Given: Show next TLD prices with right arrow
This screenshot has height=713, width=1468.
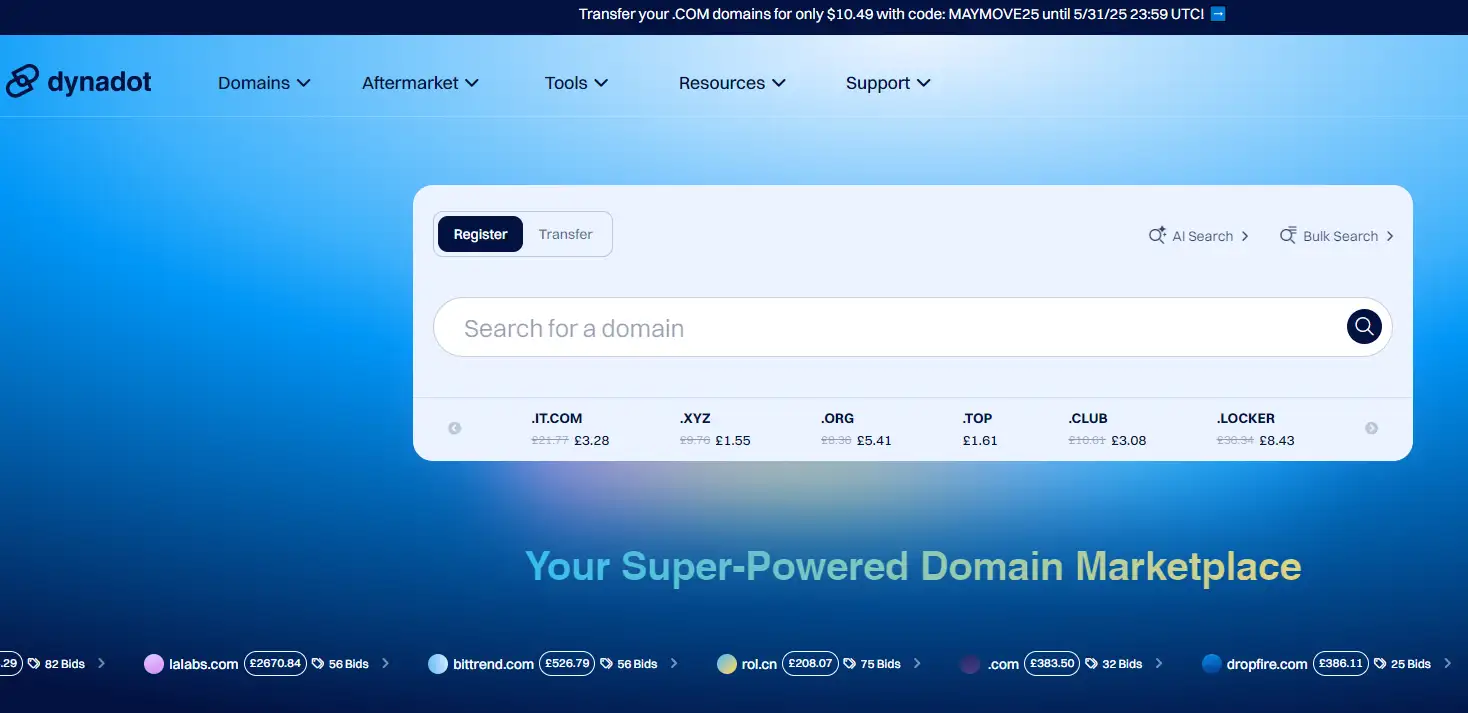Looking at the screenshot, I should coord(1372,428).
